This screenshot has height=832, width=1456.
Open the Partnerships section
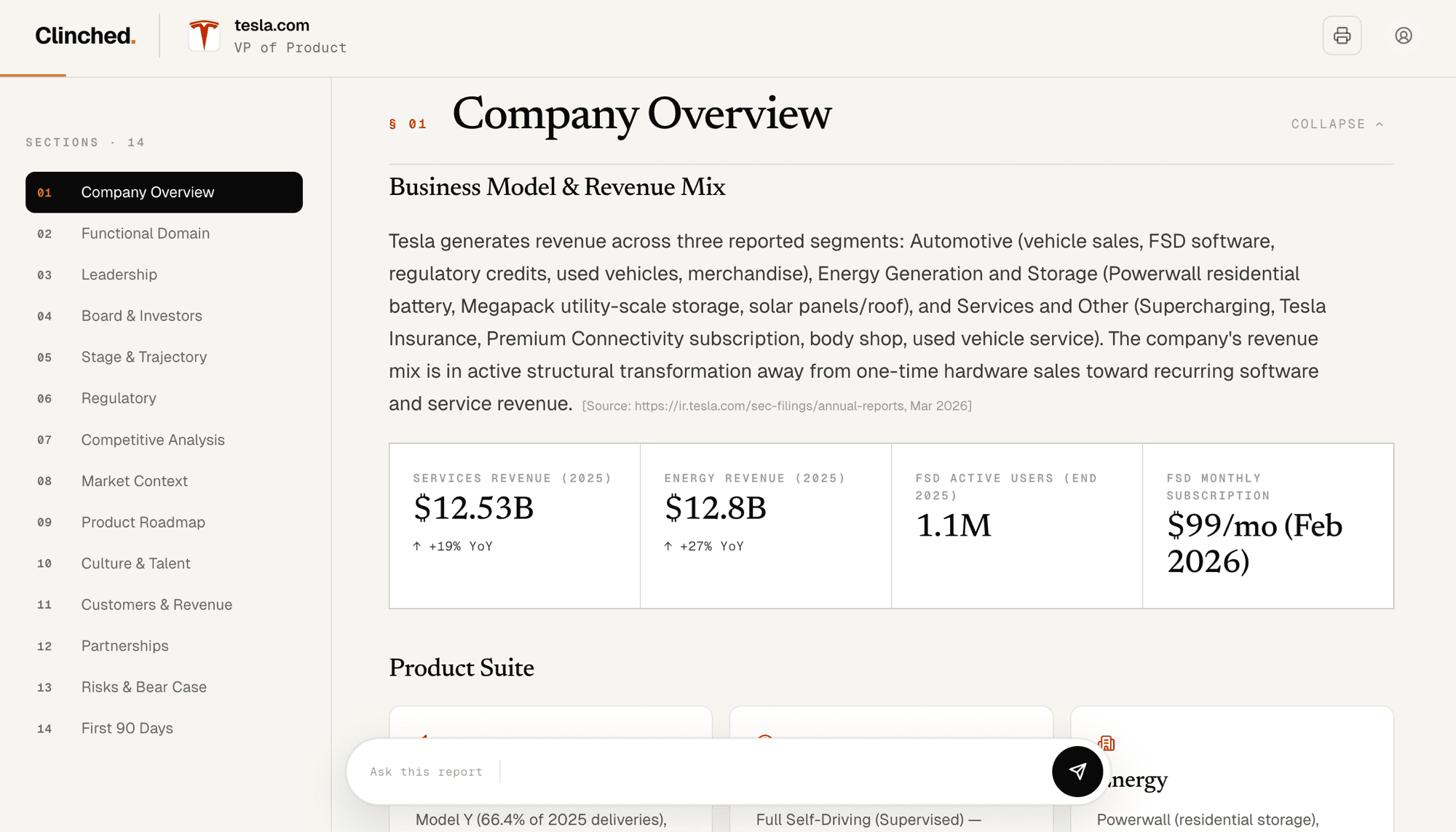point(164,646)
